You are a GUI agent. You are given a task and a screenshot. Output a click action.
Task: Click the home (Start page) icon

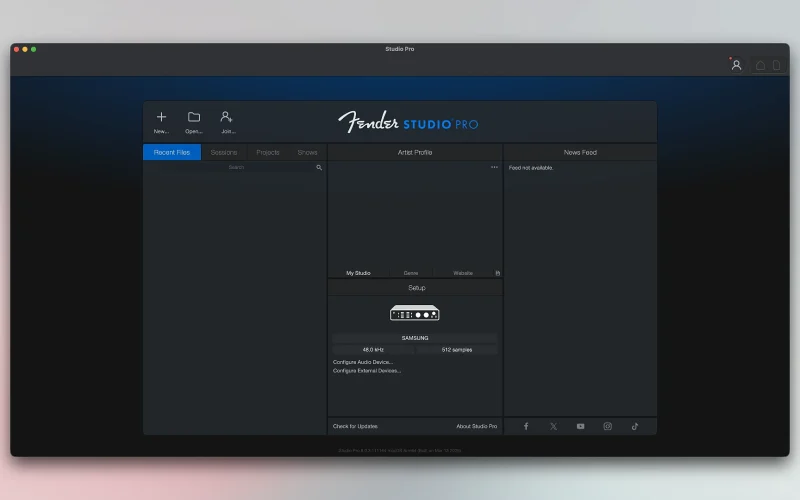coord(760,65)
